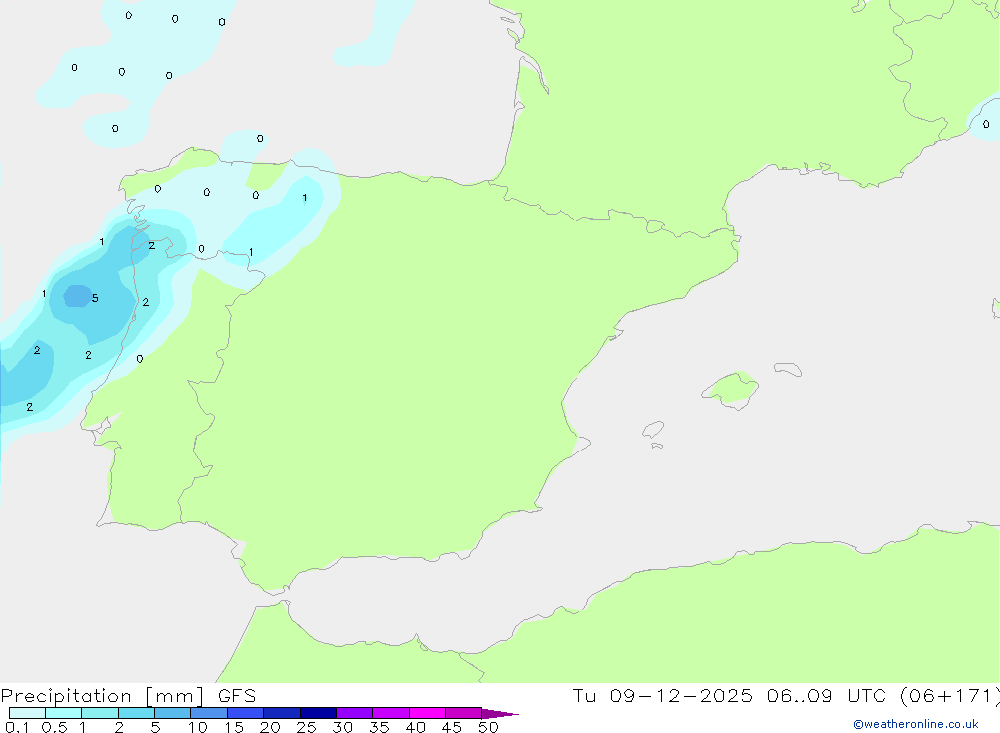Viewport: 1000px width, 733px height.
Task: Click the '25' legend scale label
Action: click(307, 727)
